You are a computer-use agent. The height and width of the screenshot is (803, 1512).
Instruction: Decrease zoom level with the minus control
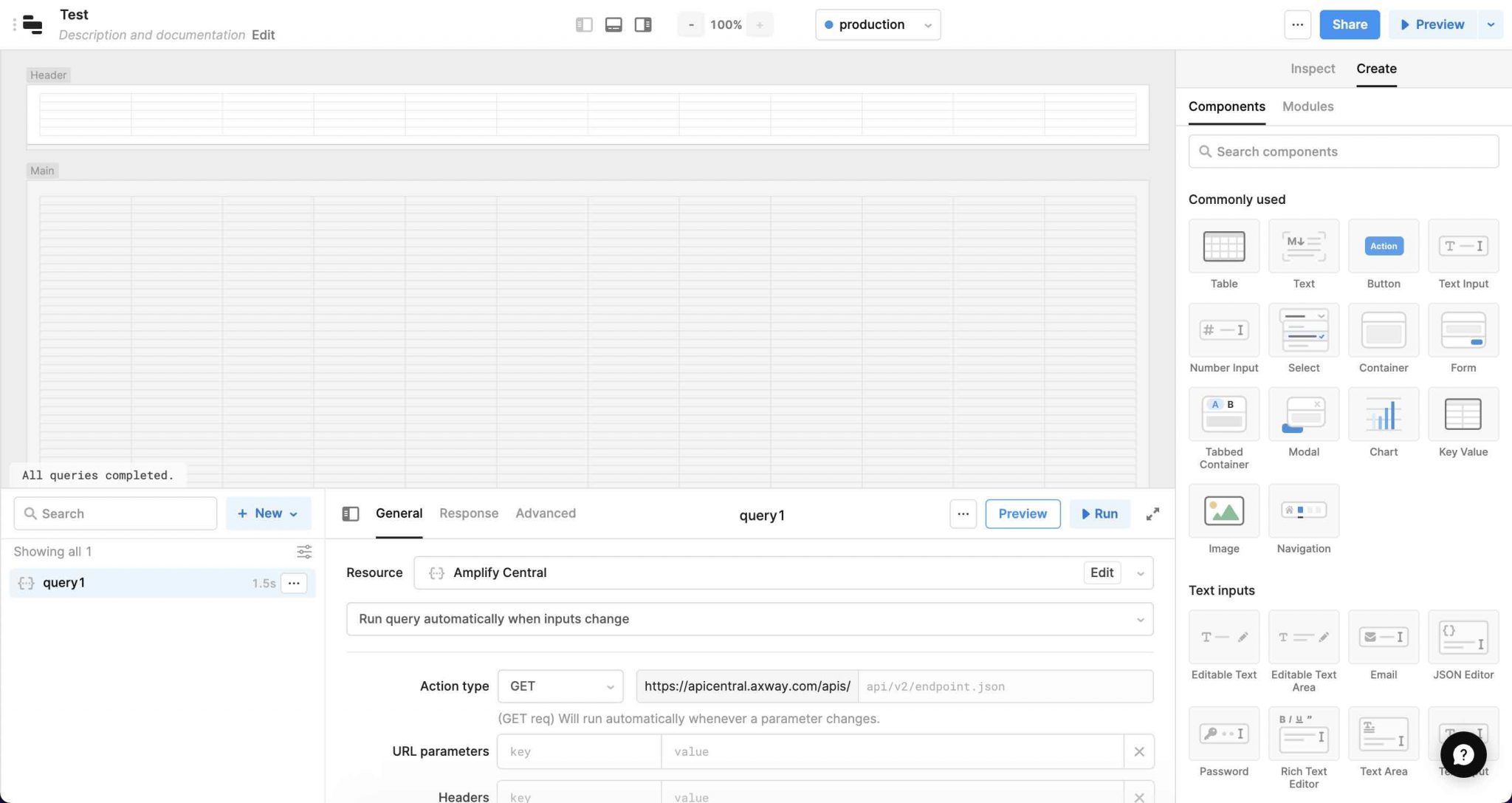tap(690, 24)
